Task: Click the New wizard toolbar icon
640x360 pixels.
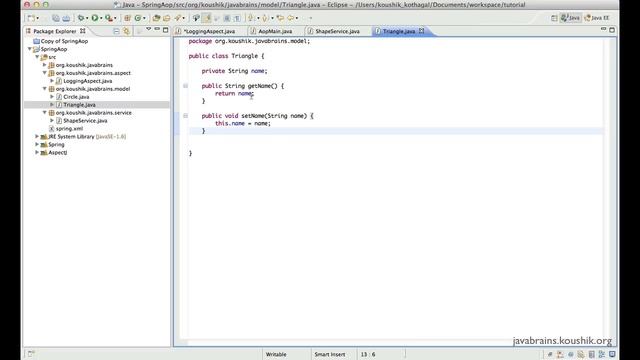Action: pyautogui.click(x=31, y=18)
